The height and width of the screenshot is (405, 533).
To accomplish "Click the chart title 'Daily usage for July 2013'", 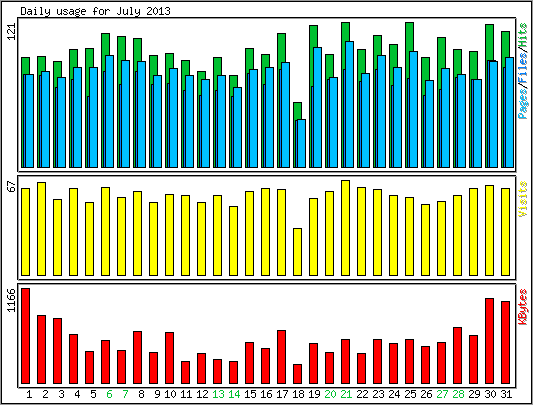I will point(95,11).
